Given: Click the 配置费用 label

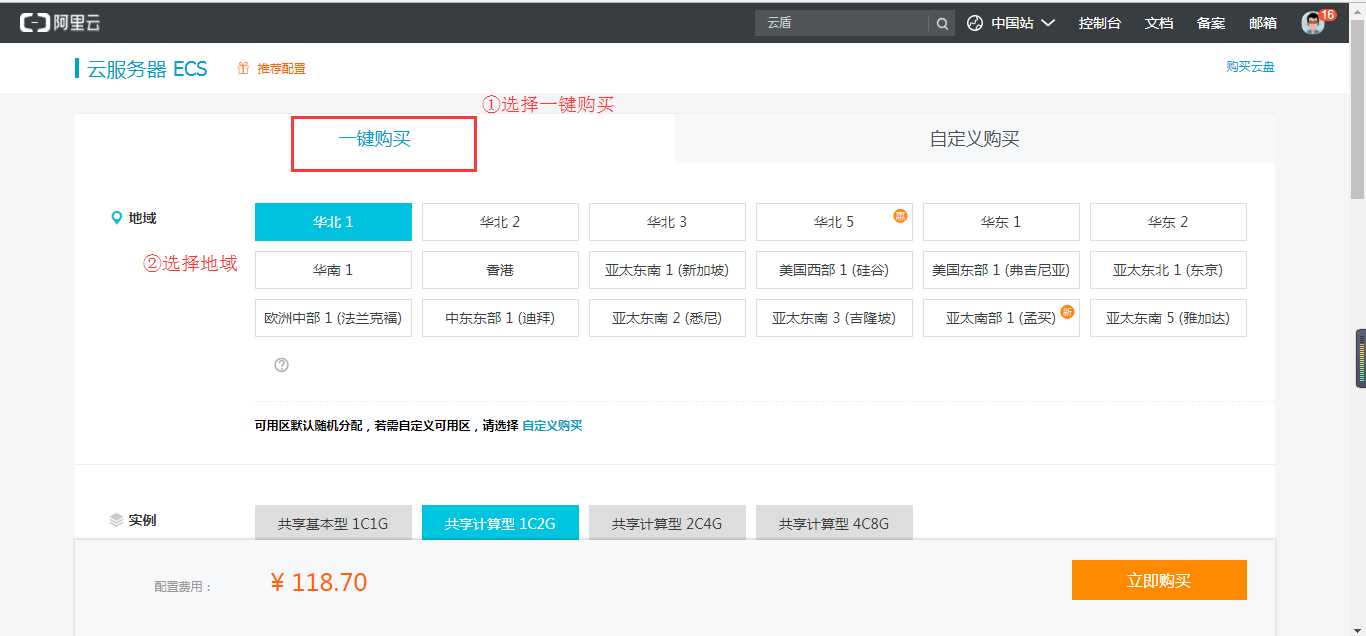Looking at the screenshot, I should [183, 587].
